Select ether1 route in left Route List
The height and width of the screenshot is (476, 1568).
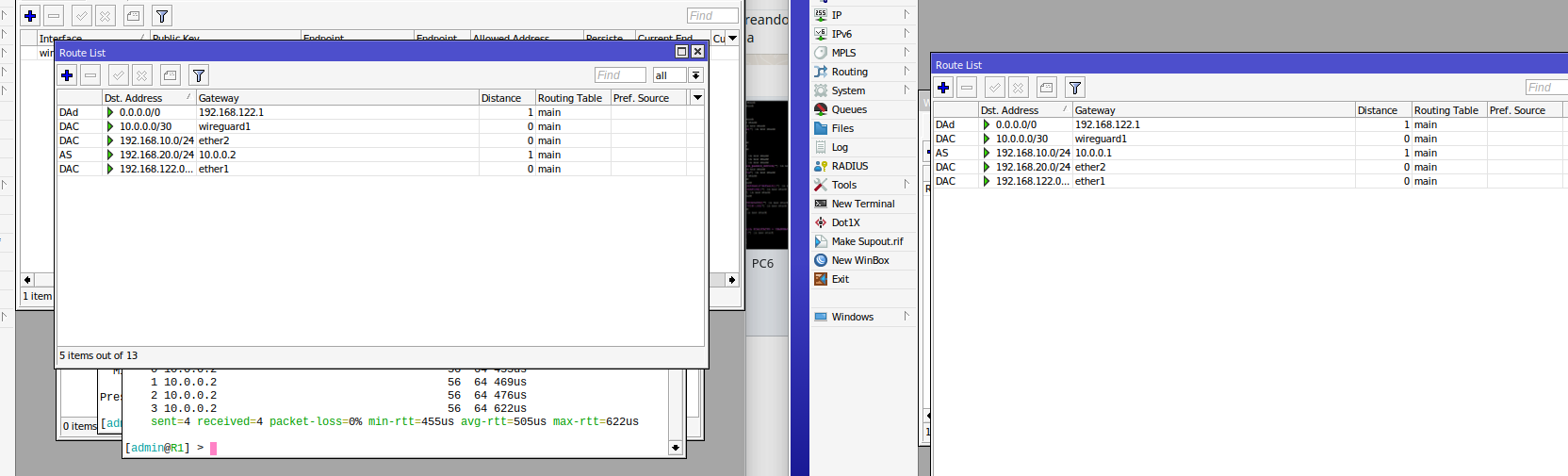381,169
